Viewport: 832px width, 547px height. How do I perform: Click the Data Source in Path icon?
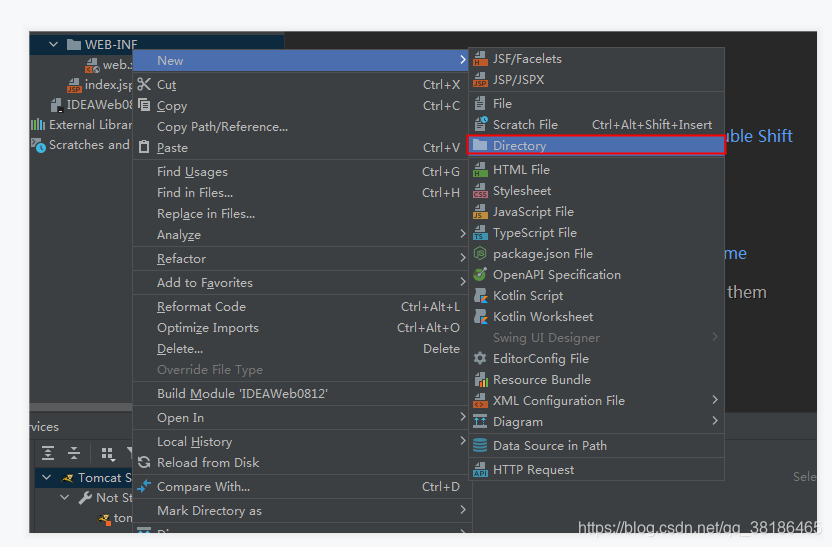point(480,446)
